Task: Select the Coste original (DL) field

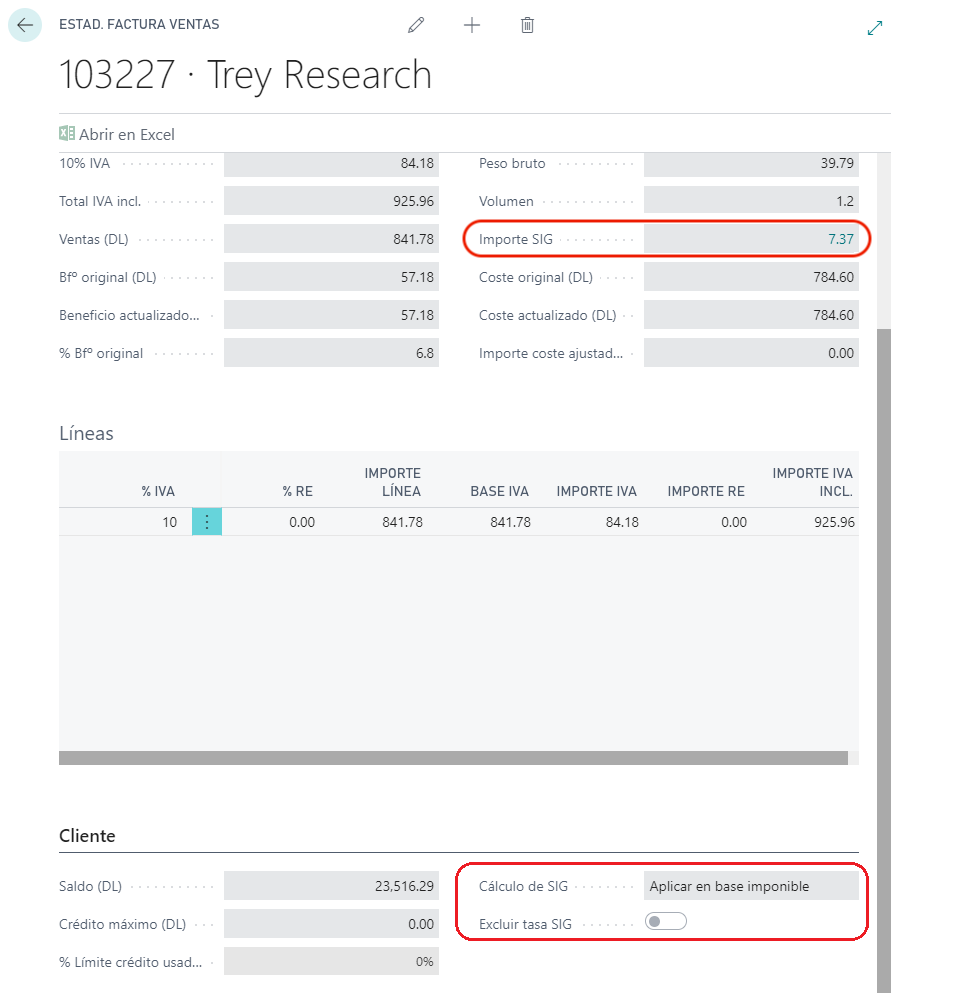Action: (751, 277)
